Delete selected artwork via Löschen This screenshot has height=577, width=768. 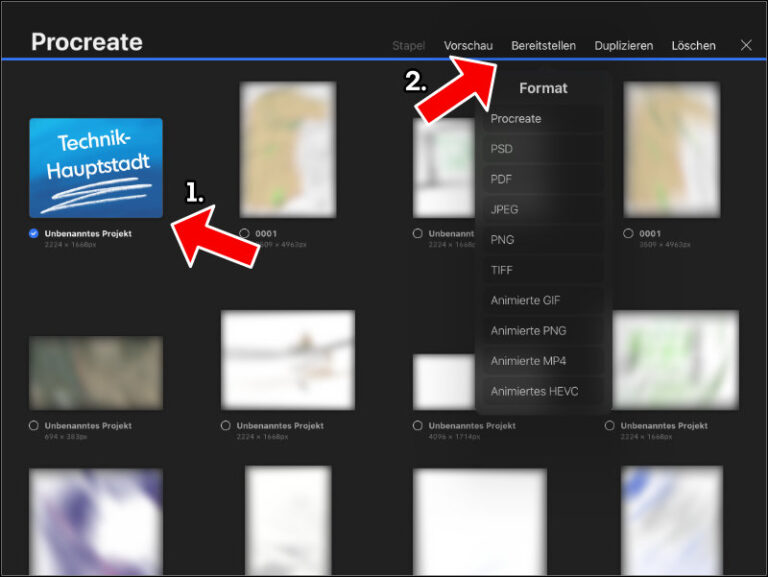pyautogui.click(x=693, y=46)
